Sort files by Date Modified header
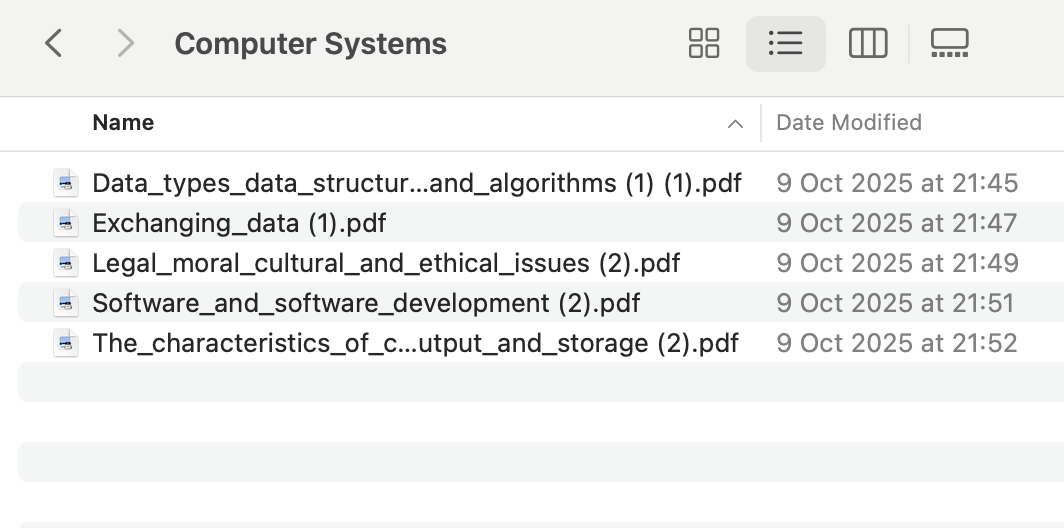 pyautogui.click(x=849, y=123)
